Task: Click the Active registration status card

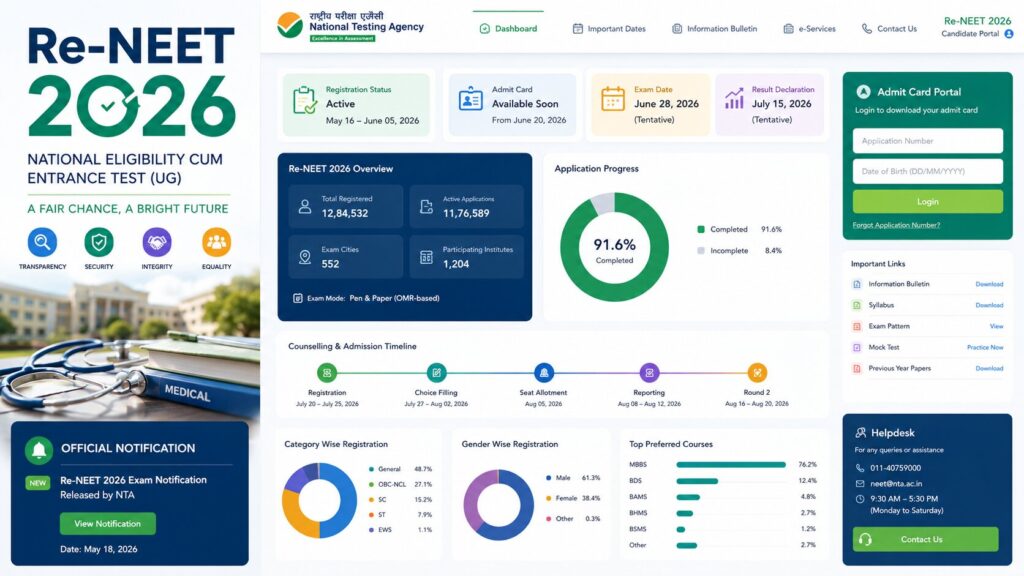Action: coord(356,104)
